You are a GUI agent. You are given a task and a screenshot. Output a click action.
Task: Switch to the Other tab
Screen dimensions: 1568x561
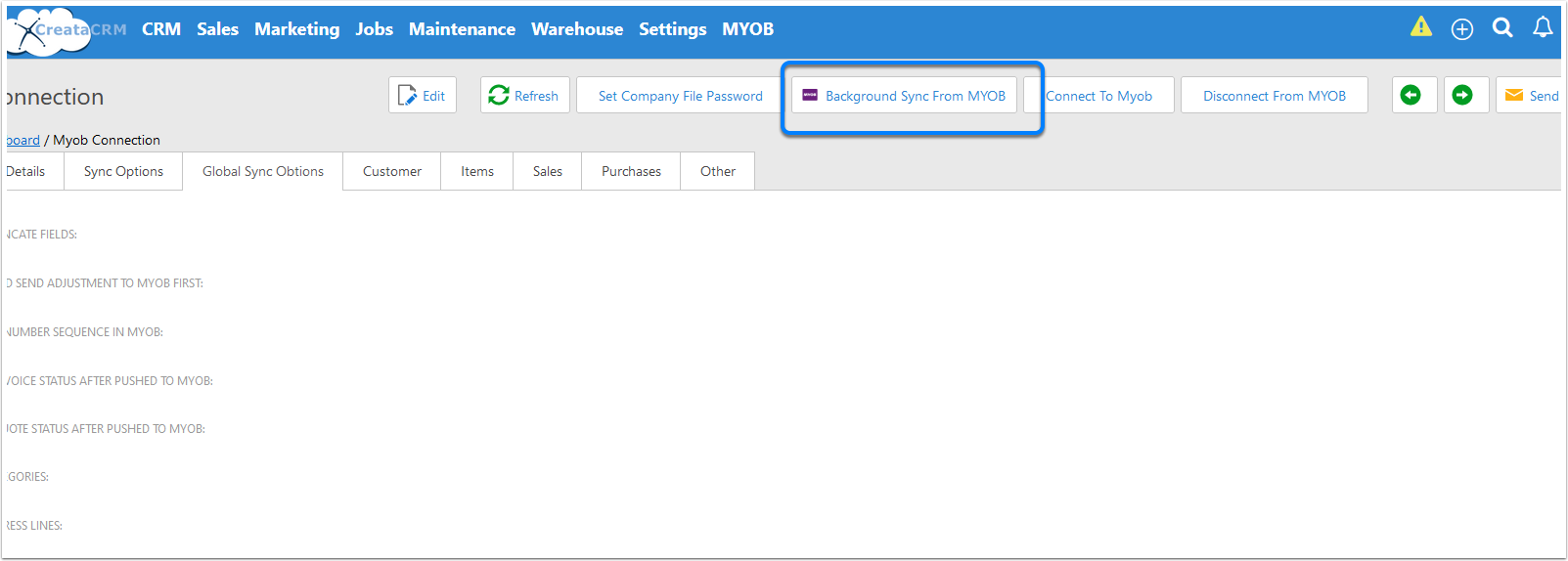click(x=718, y=171)
